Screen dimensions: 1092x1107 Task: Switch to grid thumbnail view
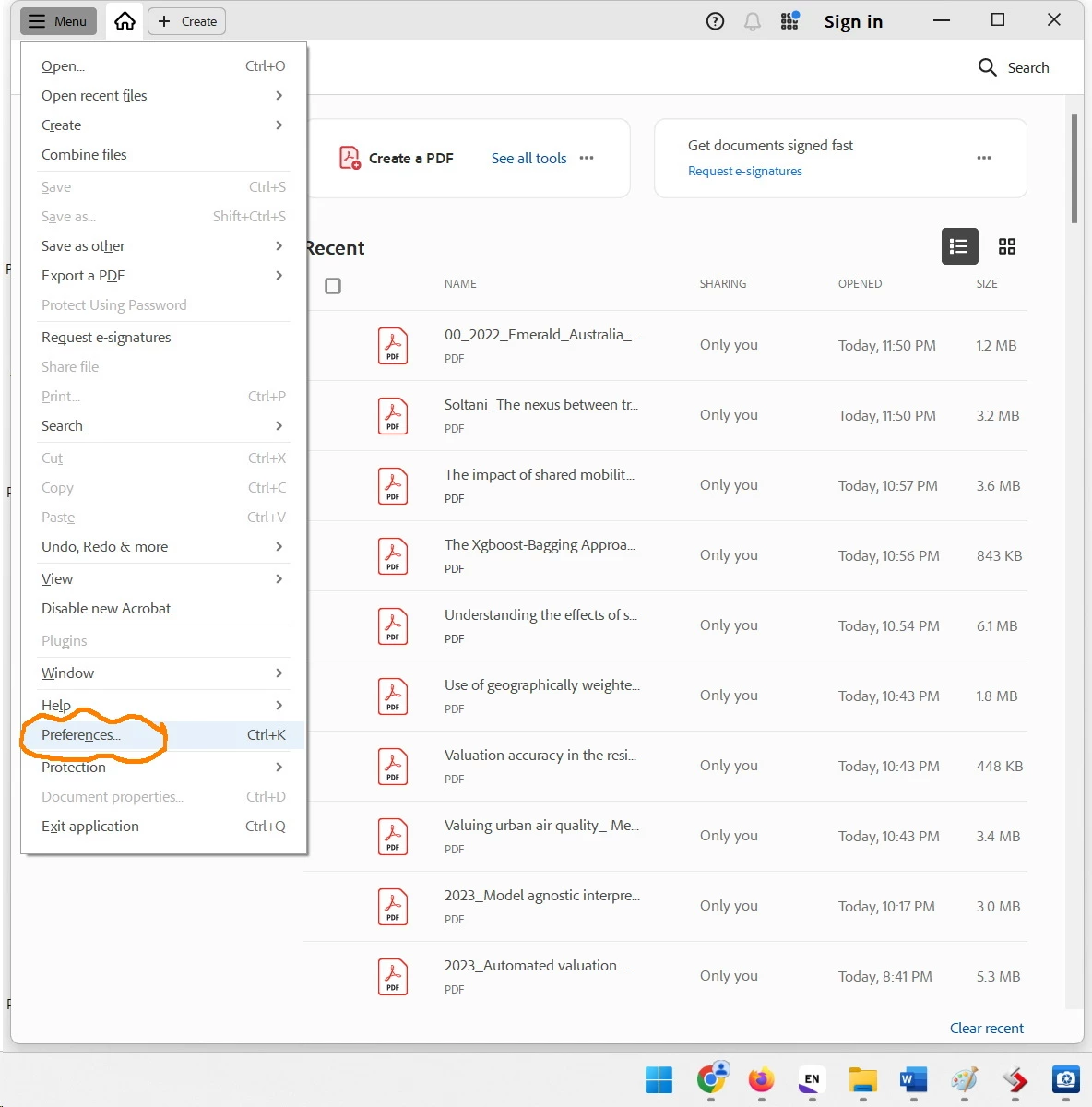click(x=1007, y=246)
